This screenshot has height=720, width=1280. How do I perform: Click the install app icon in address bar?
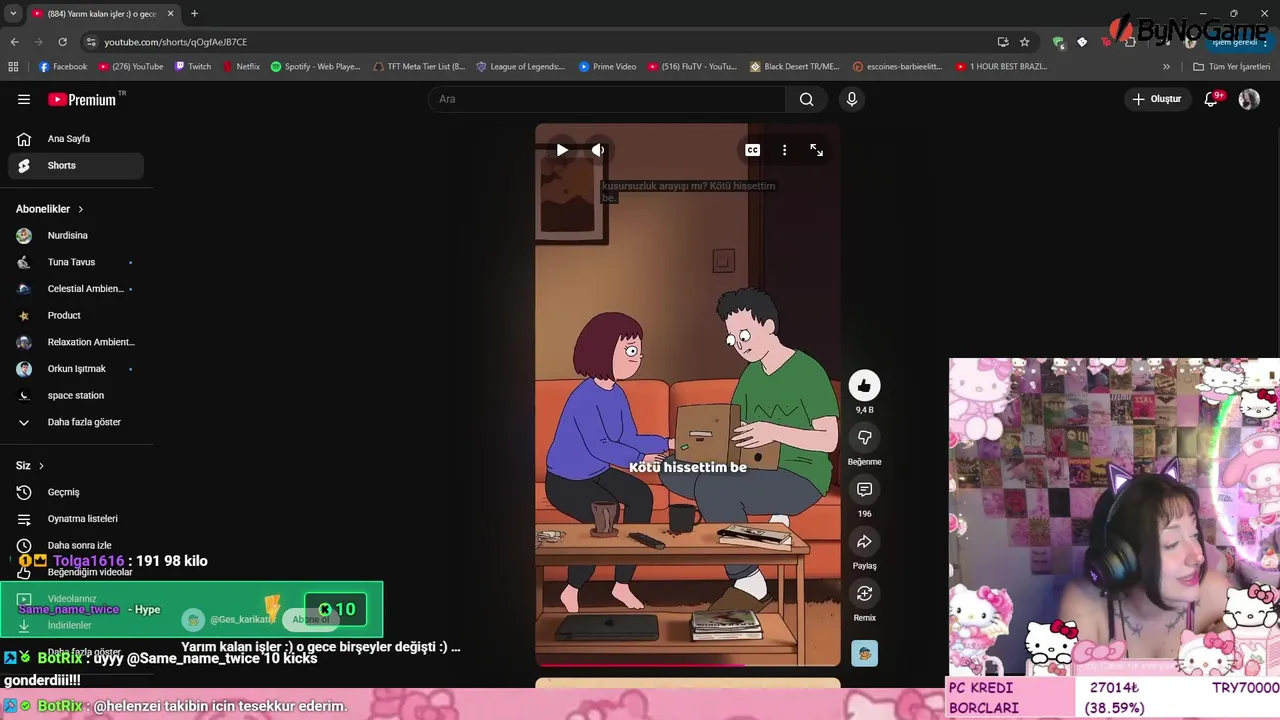pyautogui.click(x=1003, y=42)
